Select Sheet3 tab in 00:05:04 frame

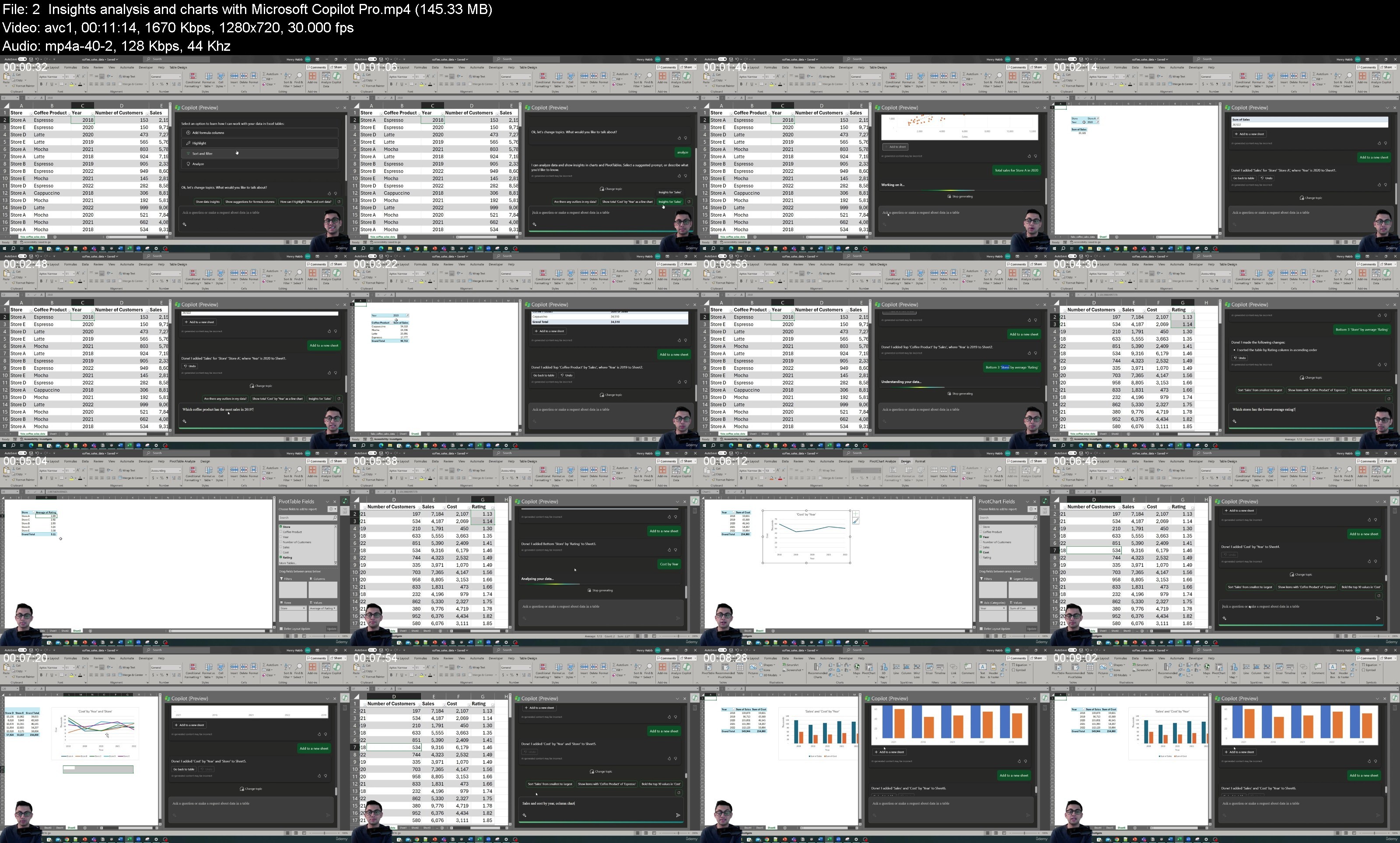(77, 631)
